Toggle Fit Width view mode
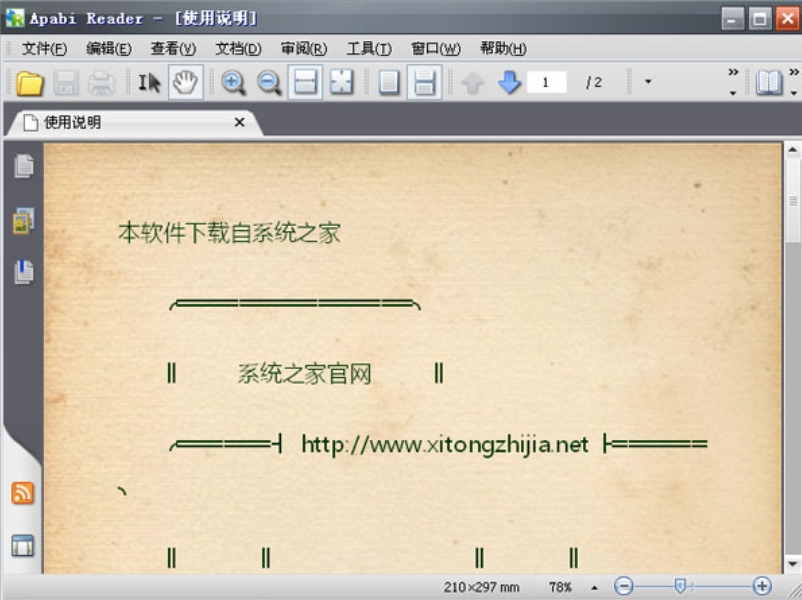The image size is (802, 600). [305, 82]
